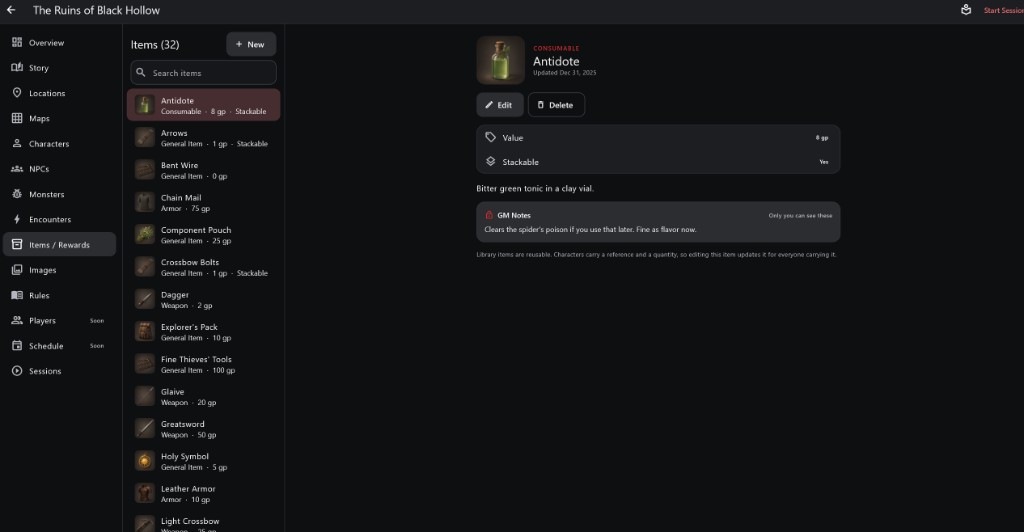
Task: Open the Dagger weapon item
Action: pos(203,300)
